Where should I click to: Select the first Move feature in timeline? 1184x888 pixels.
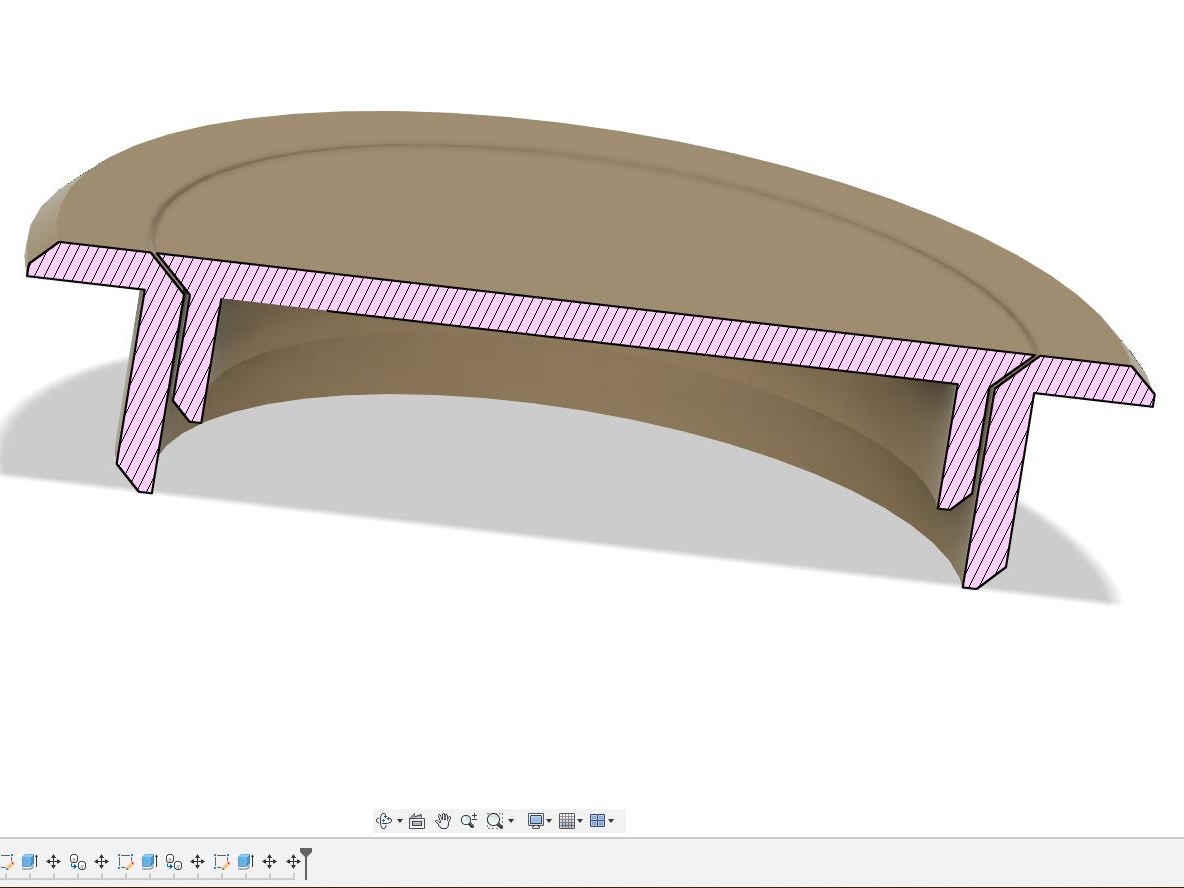(54, 862)
